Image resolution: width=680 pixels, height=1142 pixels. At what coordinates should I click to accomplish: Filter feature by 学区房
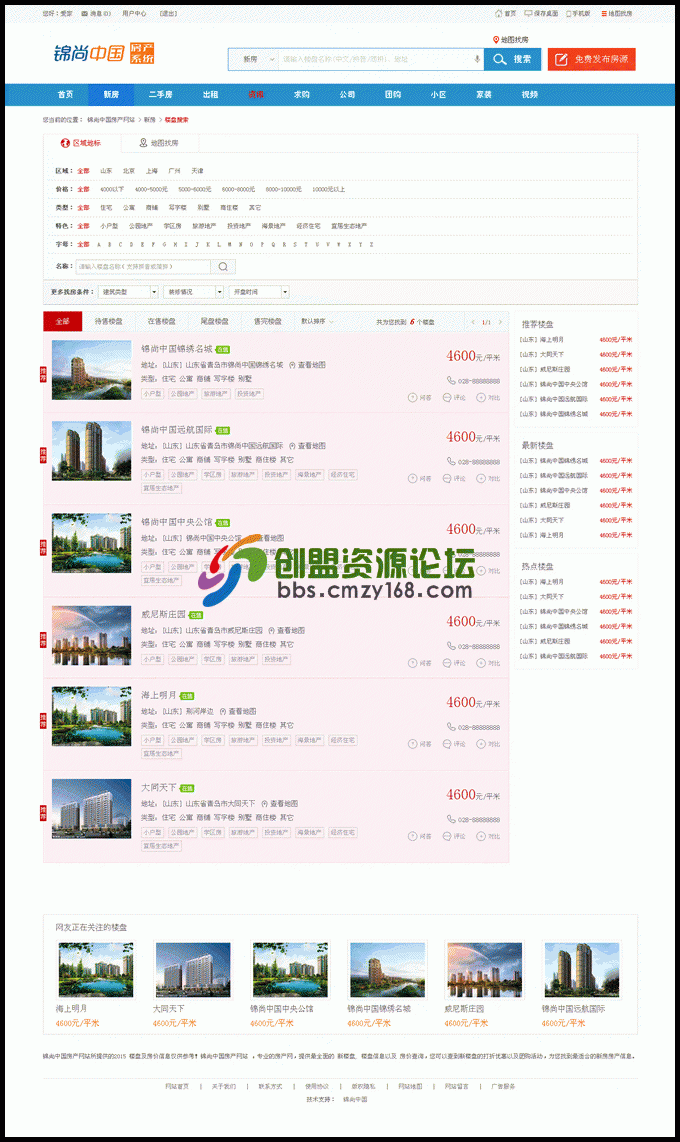173,226
